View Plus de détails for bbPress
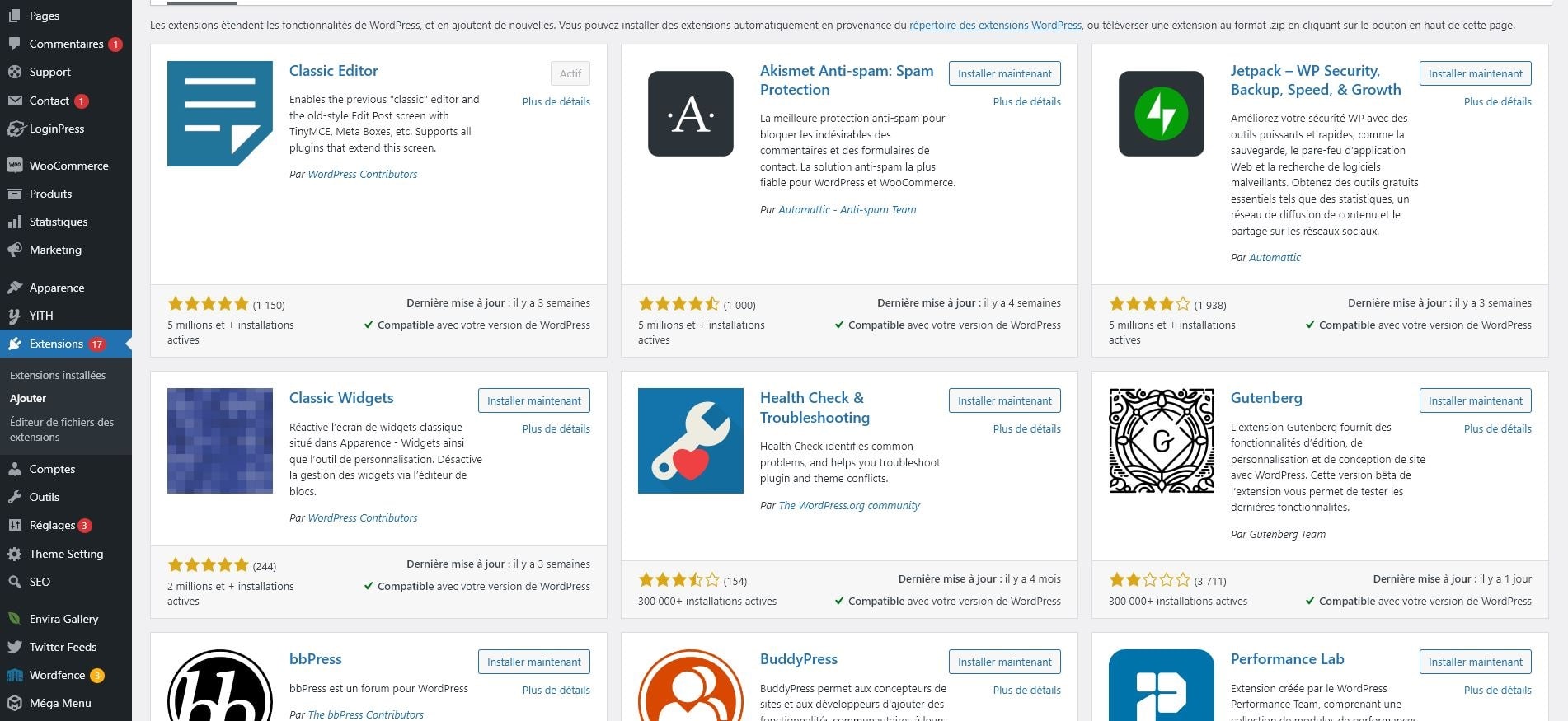 coord(556,690)
